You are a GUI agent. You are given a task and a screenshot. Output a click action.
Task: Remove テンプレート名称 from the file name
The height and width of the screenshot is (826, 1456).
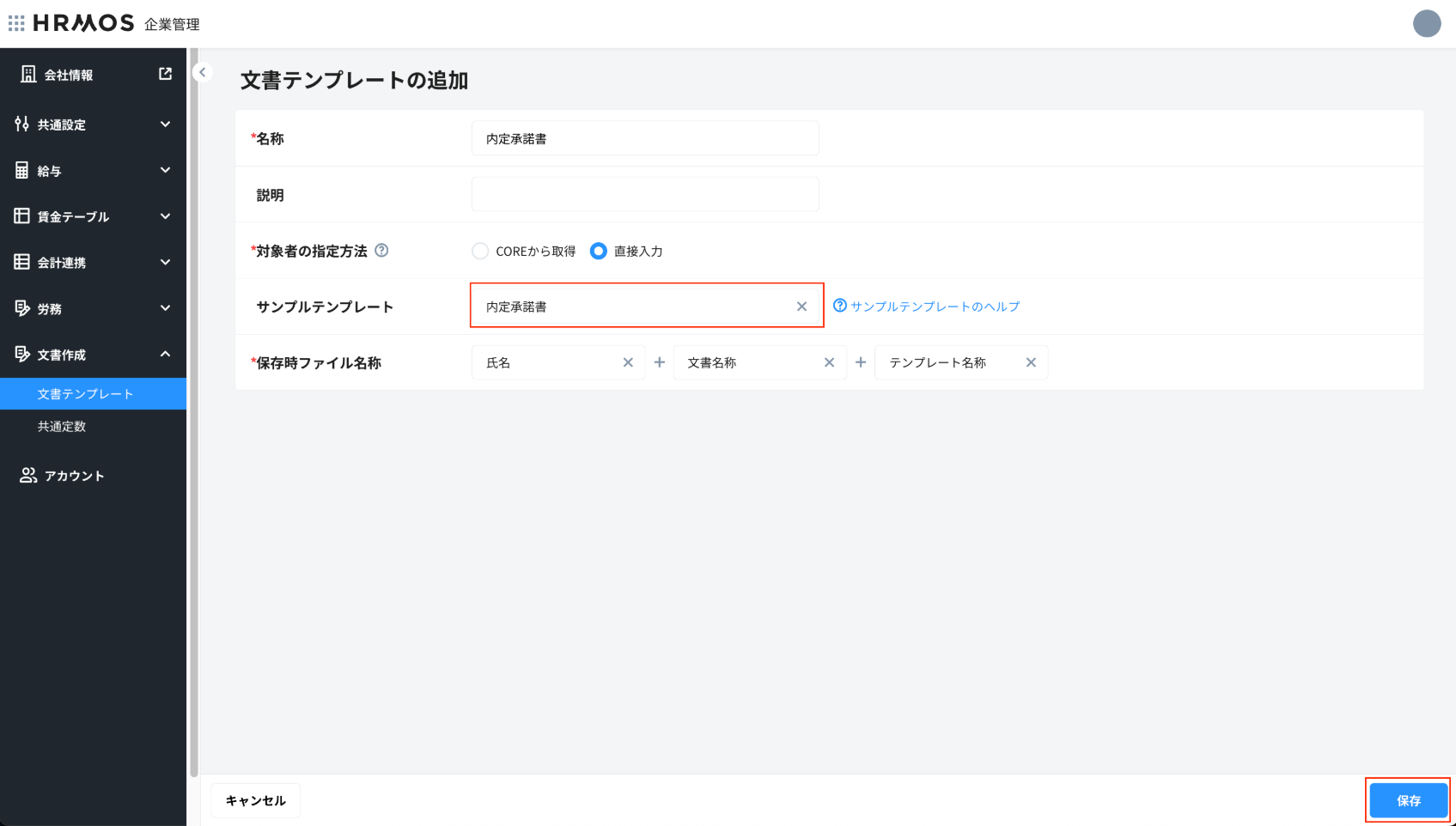pyautogui.click(x=1031, y=362)
